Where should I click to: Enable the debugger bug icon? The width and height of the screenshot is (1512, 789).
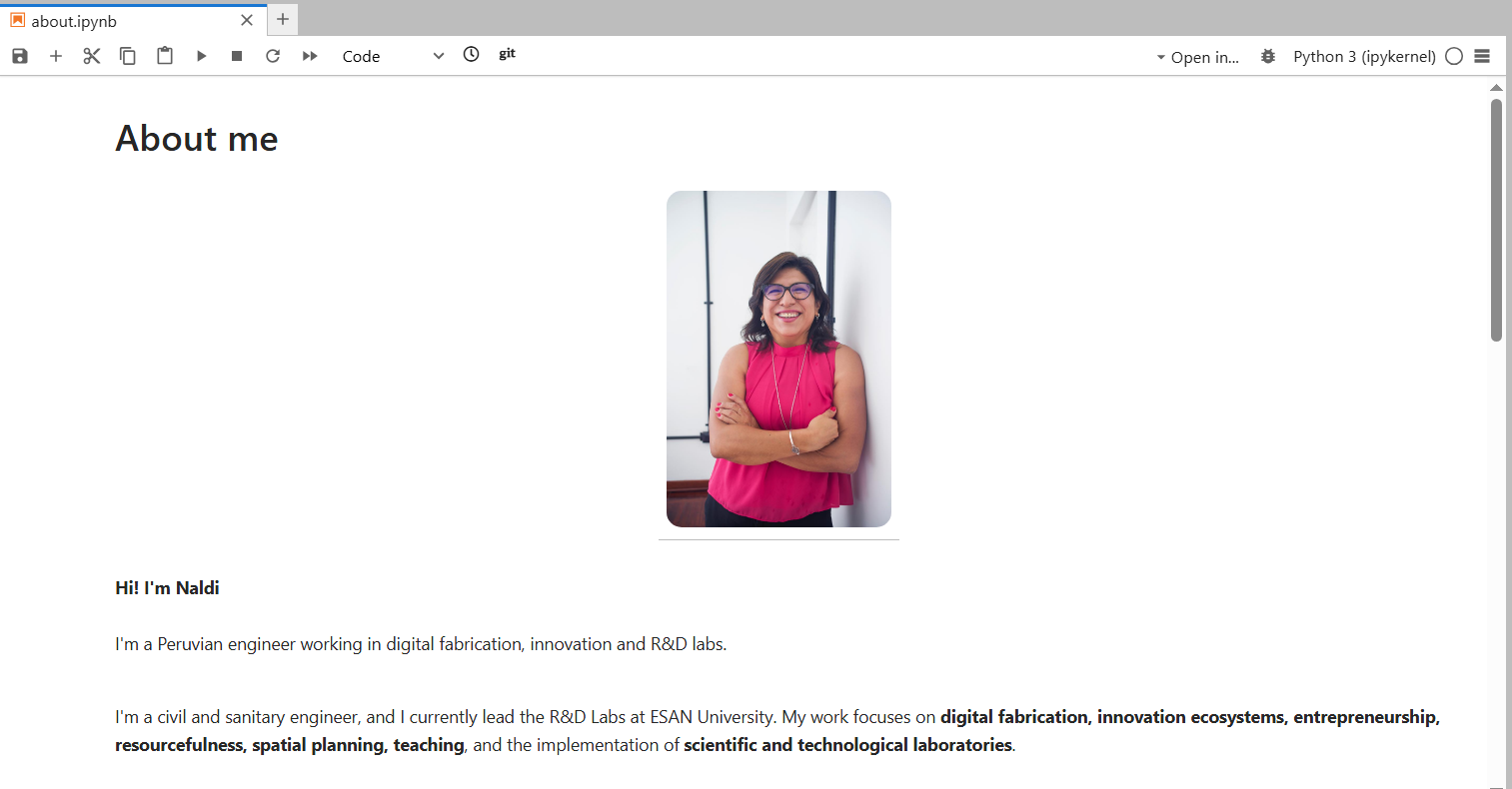coord(1268,56)
